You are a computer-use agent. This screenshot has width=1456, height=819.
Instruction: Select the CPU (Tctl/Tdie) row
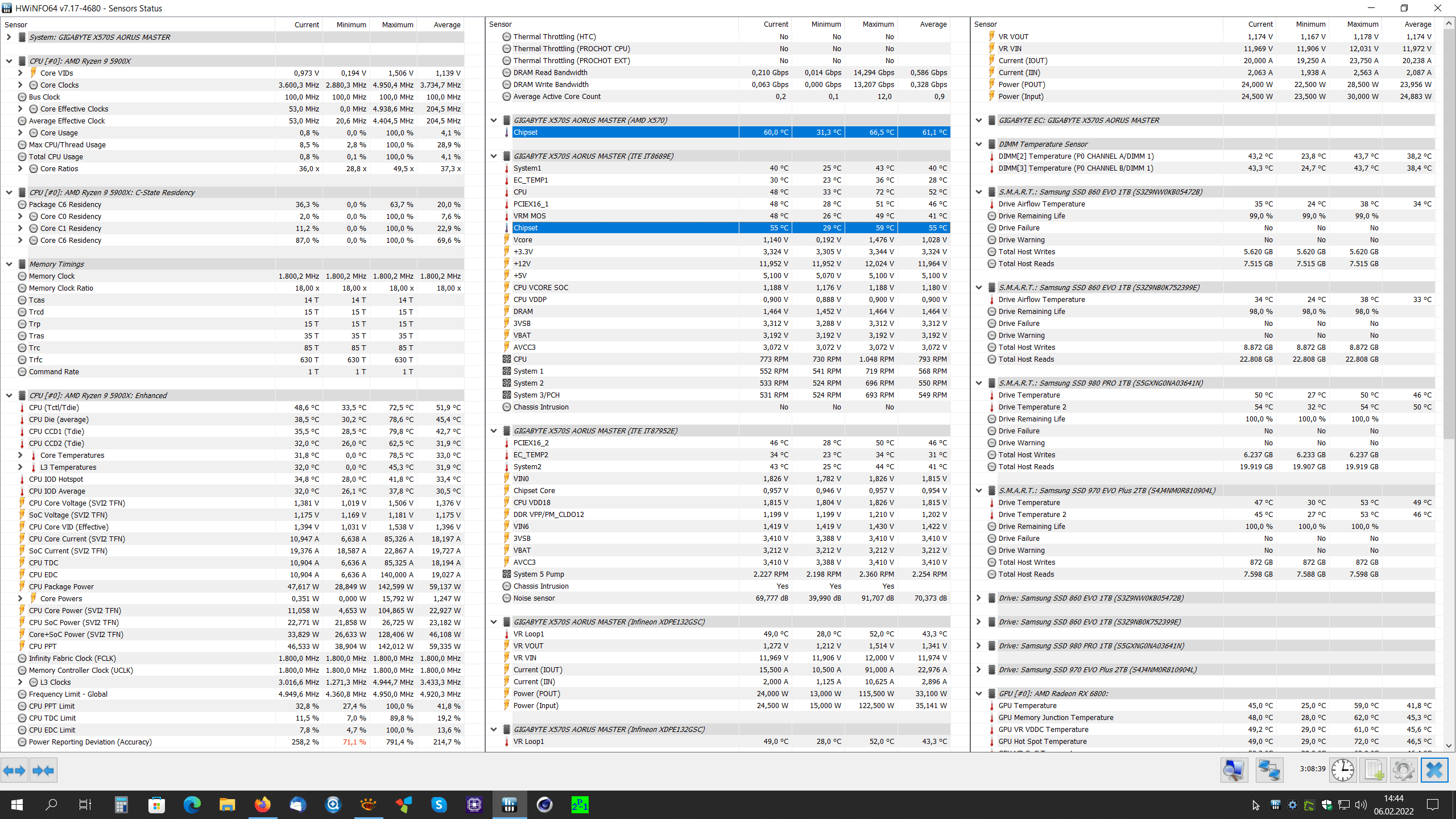click(233, 407)
